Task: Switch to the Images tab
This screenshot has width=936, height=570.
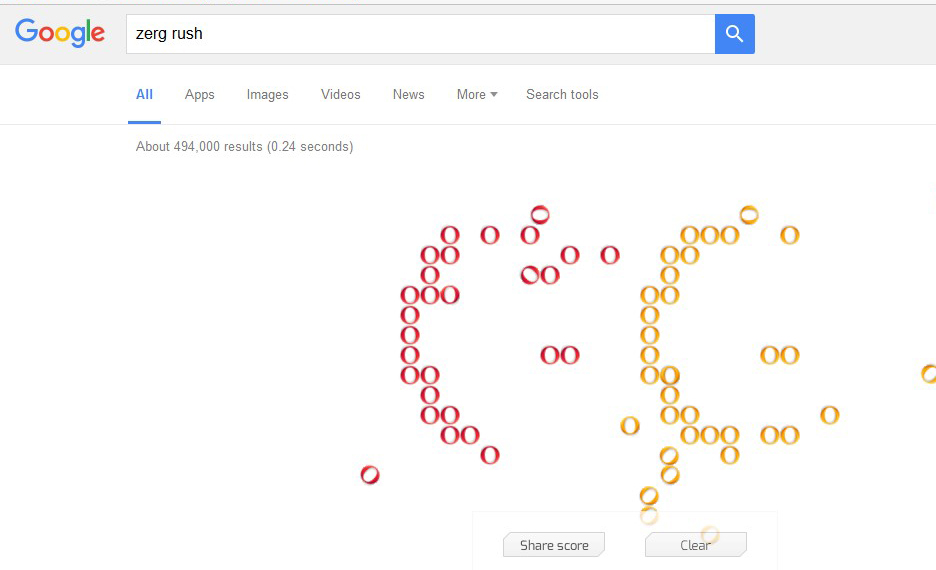Action: (267, 95)
